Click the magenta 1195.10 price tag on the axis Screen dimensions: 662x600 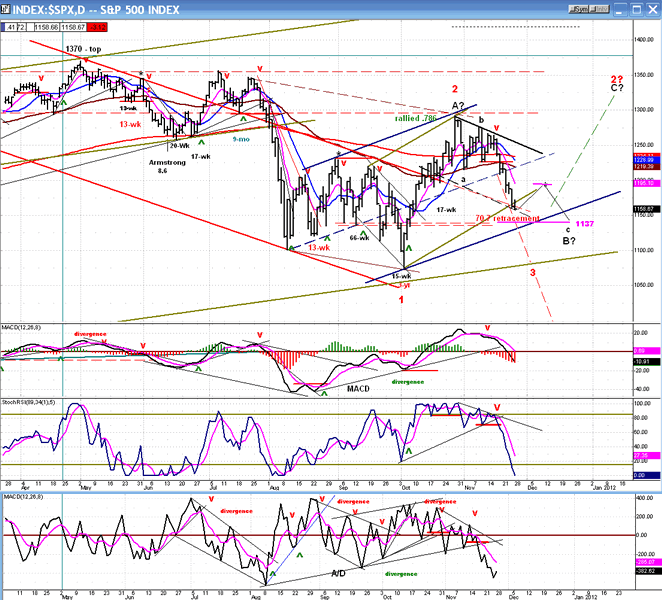(644, 184)
